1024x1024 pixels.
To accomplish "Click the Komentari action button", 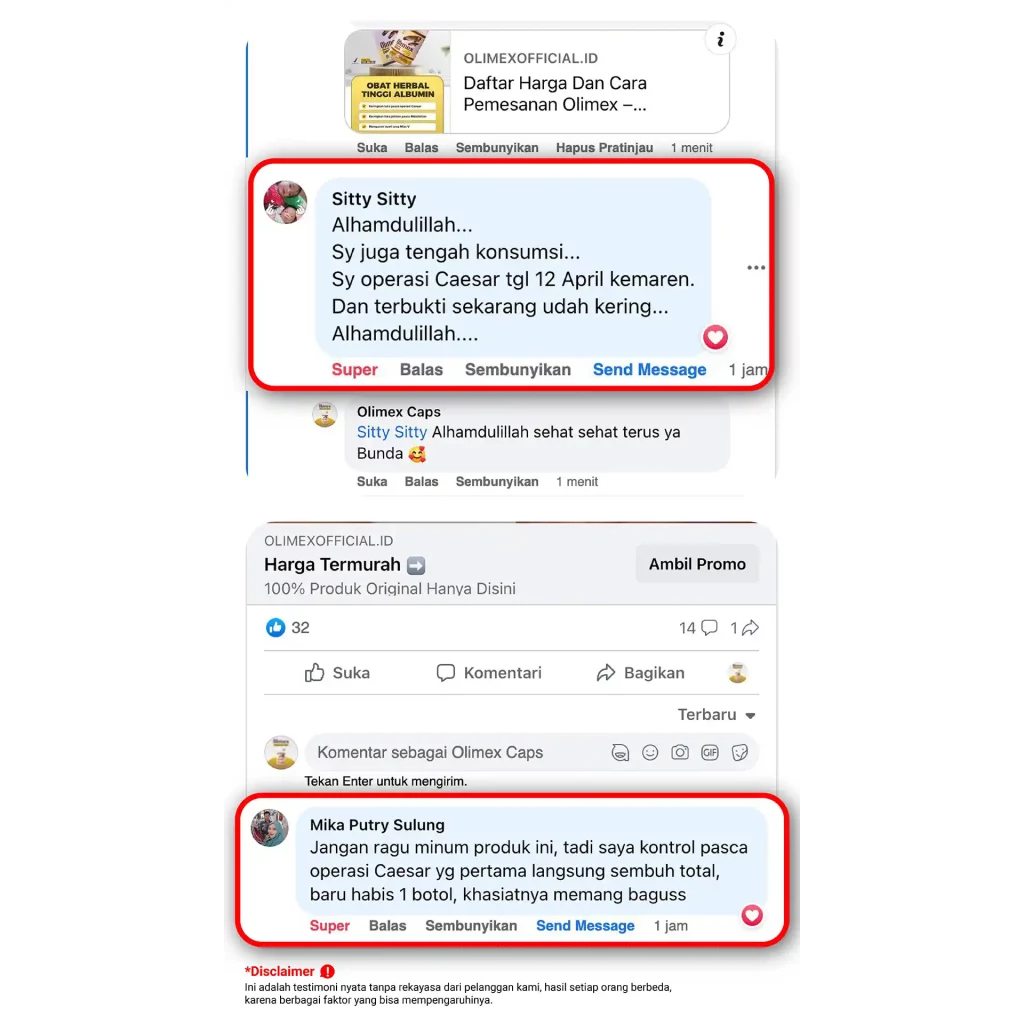I will click(488, 673).
